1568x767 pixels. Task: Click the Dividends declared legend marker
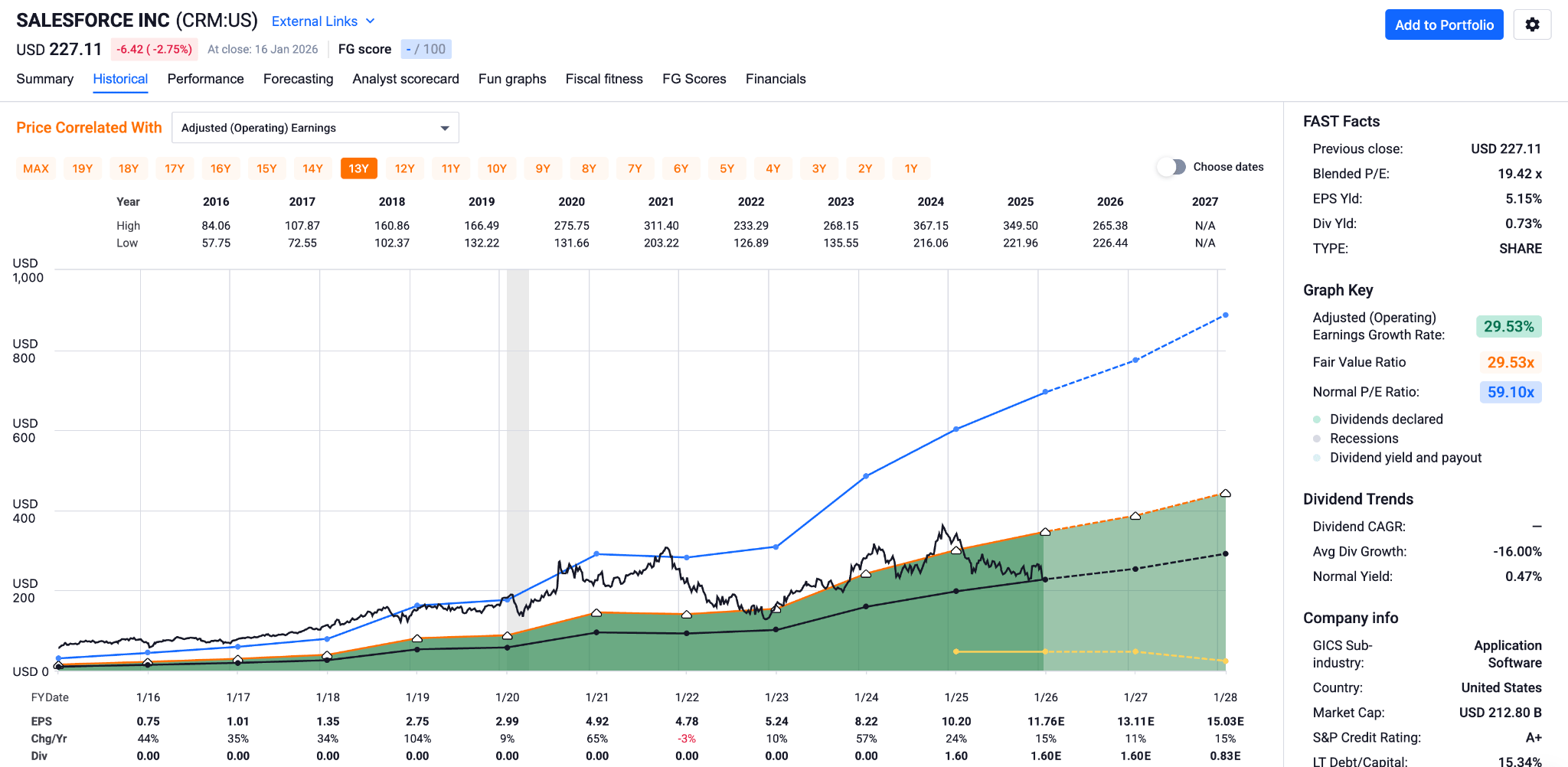pos(1315,419)
